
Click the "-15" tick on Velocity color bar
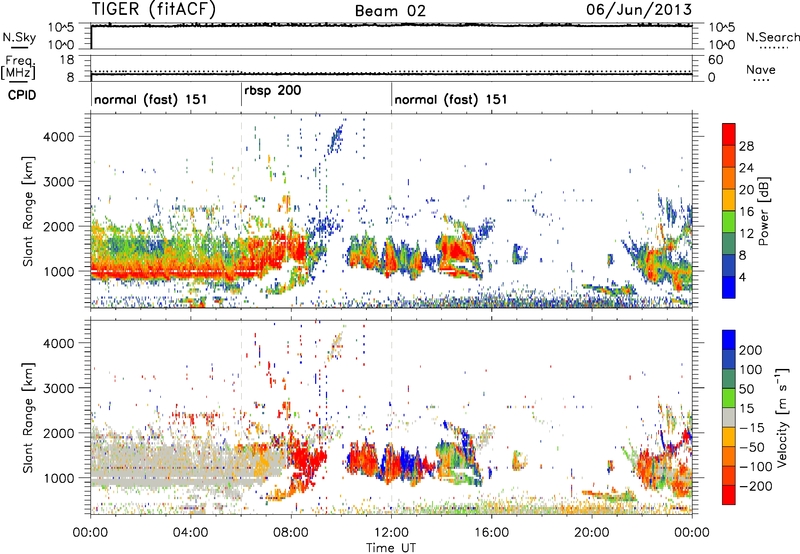[x=752, y=428]
